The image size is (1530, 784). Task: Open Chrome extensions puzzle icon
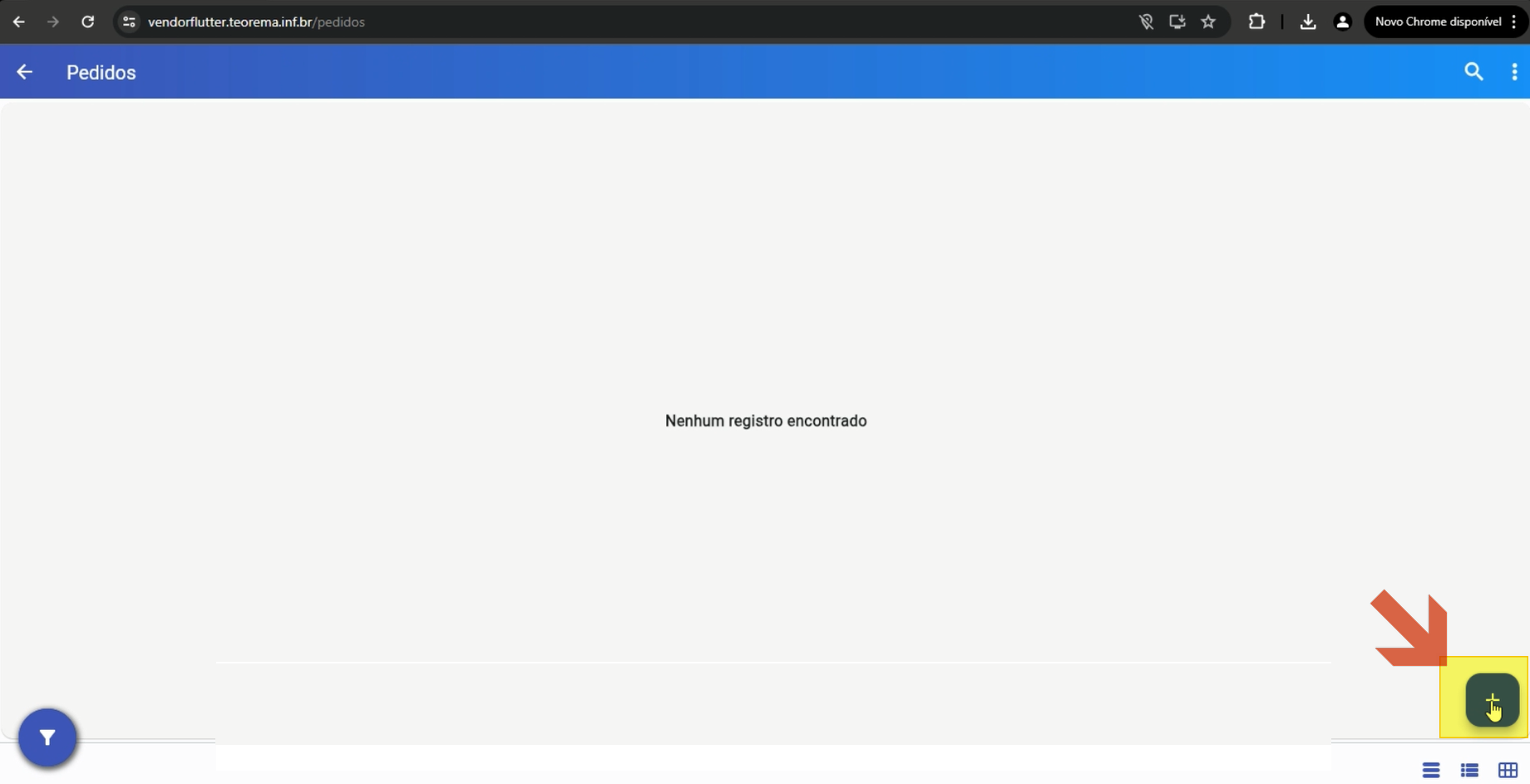[1256, 22]
